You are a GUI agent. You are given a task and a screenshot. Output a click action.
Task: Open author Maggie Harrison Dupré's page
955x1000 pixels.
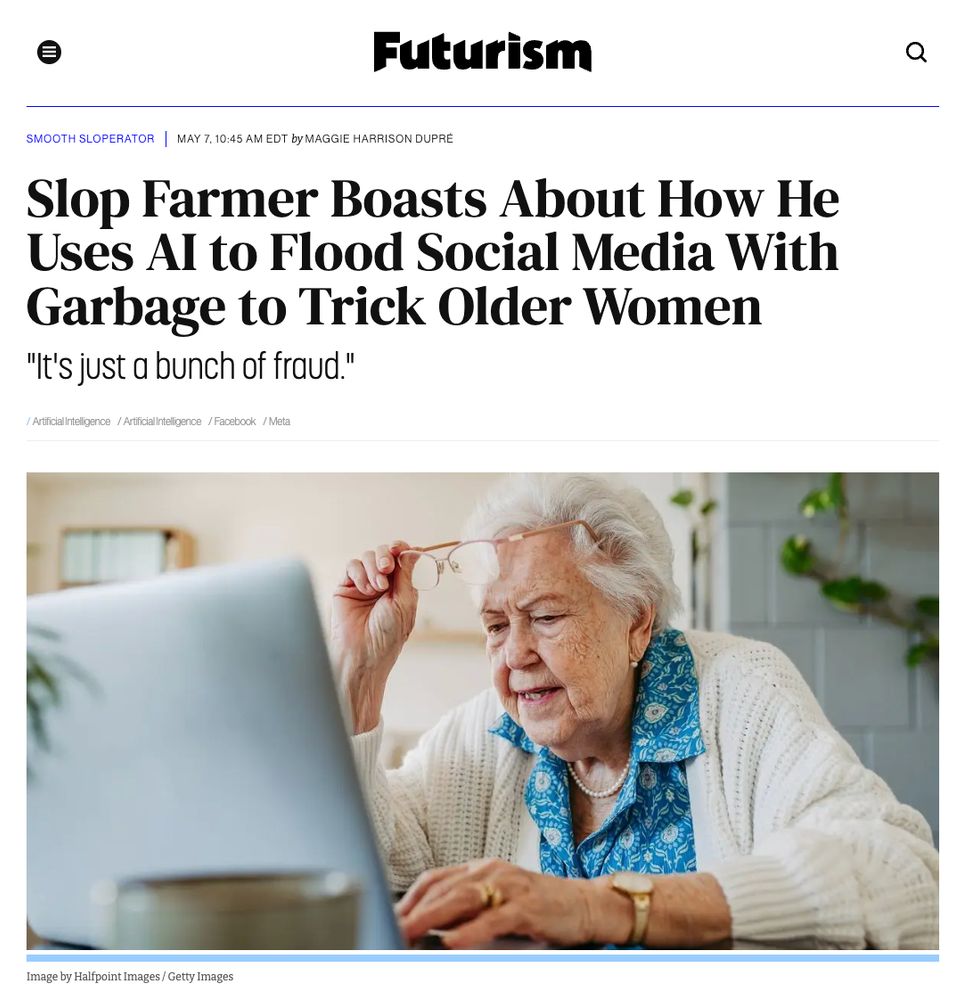pos(379,138)
